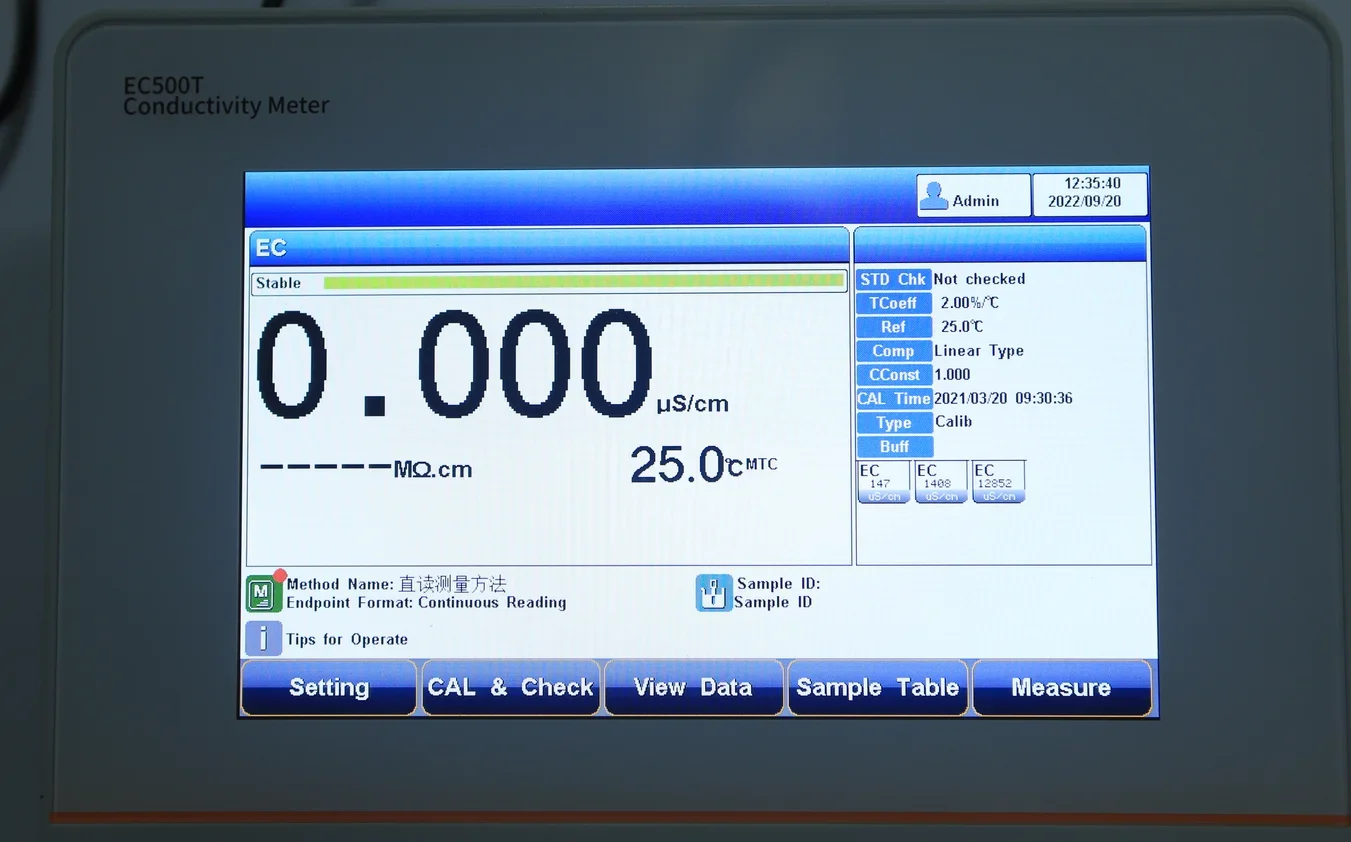Viewport: 1351px width, 842px height.
Task: Open the Tips for Operate info icon
Action: coord(264,638)
